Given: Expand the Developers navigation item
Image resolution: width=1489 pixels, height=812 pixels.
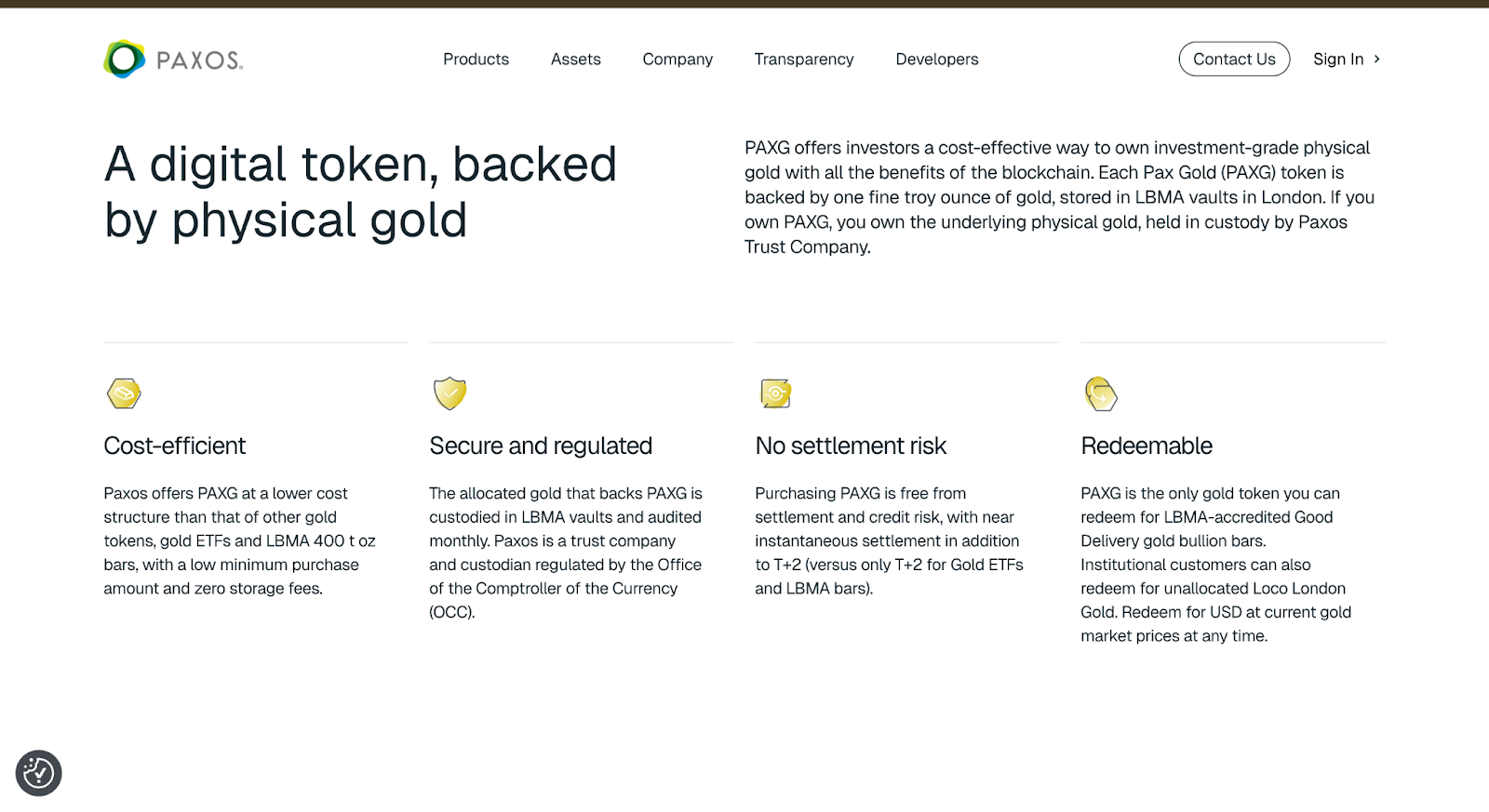Looking at the screenshot, I should tap(936, 60).
